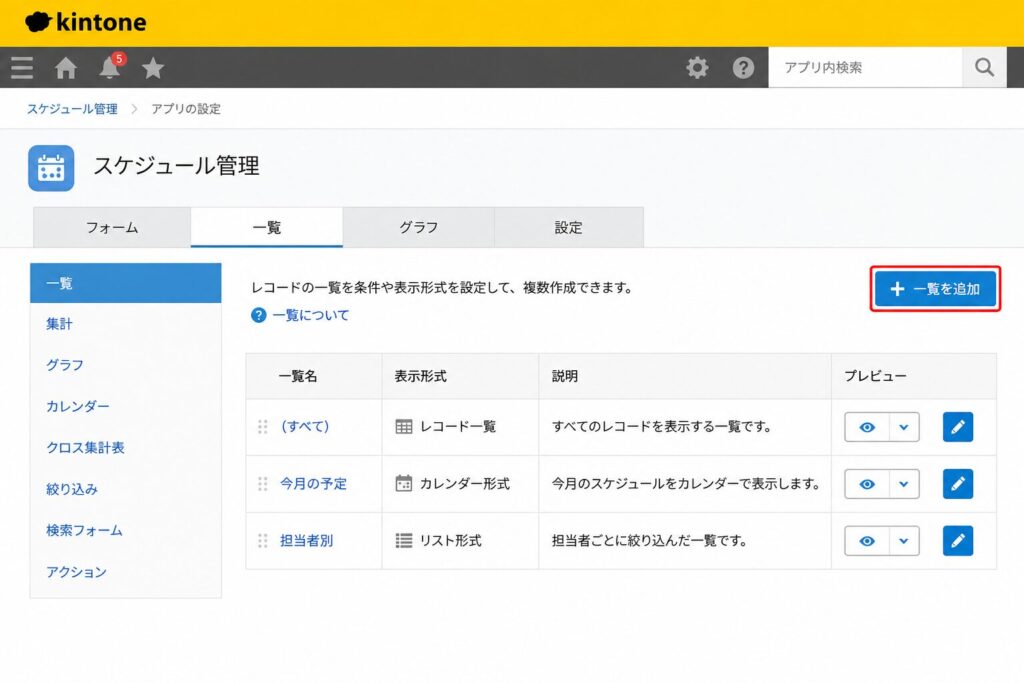The width and height of the screenshot is (1024, 683).
Task: Grab the drag handle of (すべて) row
Action: tap(263, 426)
